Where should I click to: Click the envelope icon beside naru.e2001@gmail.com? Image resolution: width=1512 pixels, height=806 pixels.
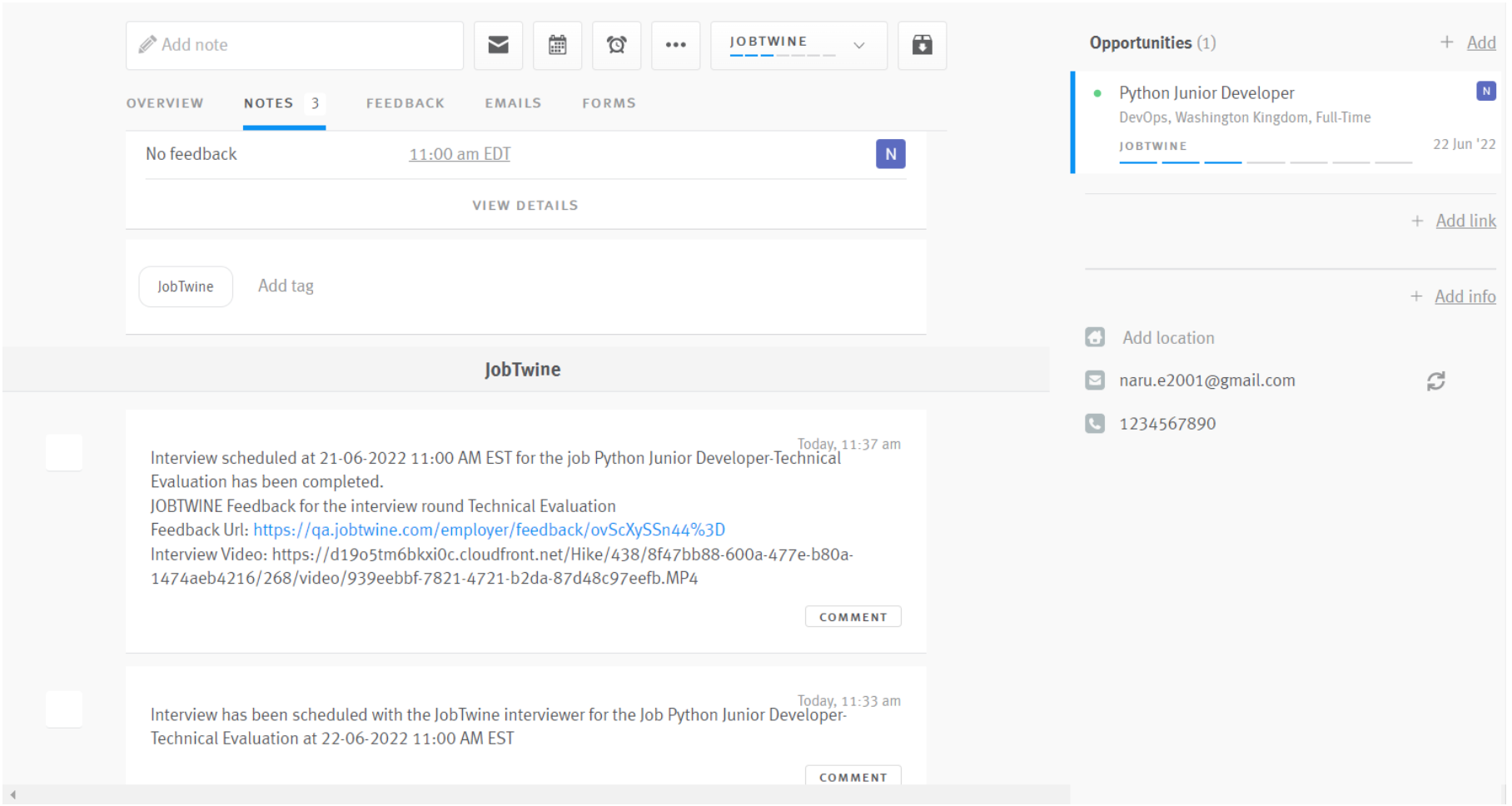pos(1095,380)
